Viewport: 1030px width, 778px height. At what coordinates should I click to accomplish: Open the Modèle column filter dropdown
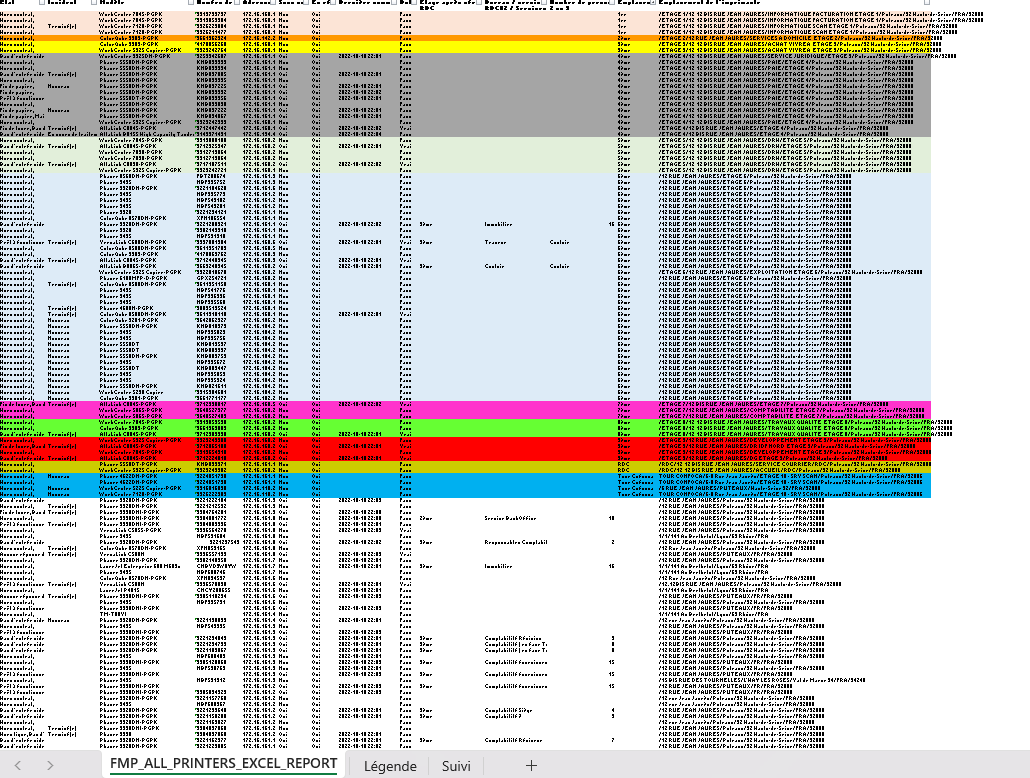[188, 3]
